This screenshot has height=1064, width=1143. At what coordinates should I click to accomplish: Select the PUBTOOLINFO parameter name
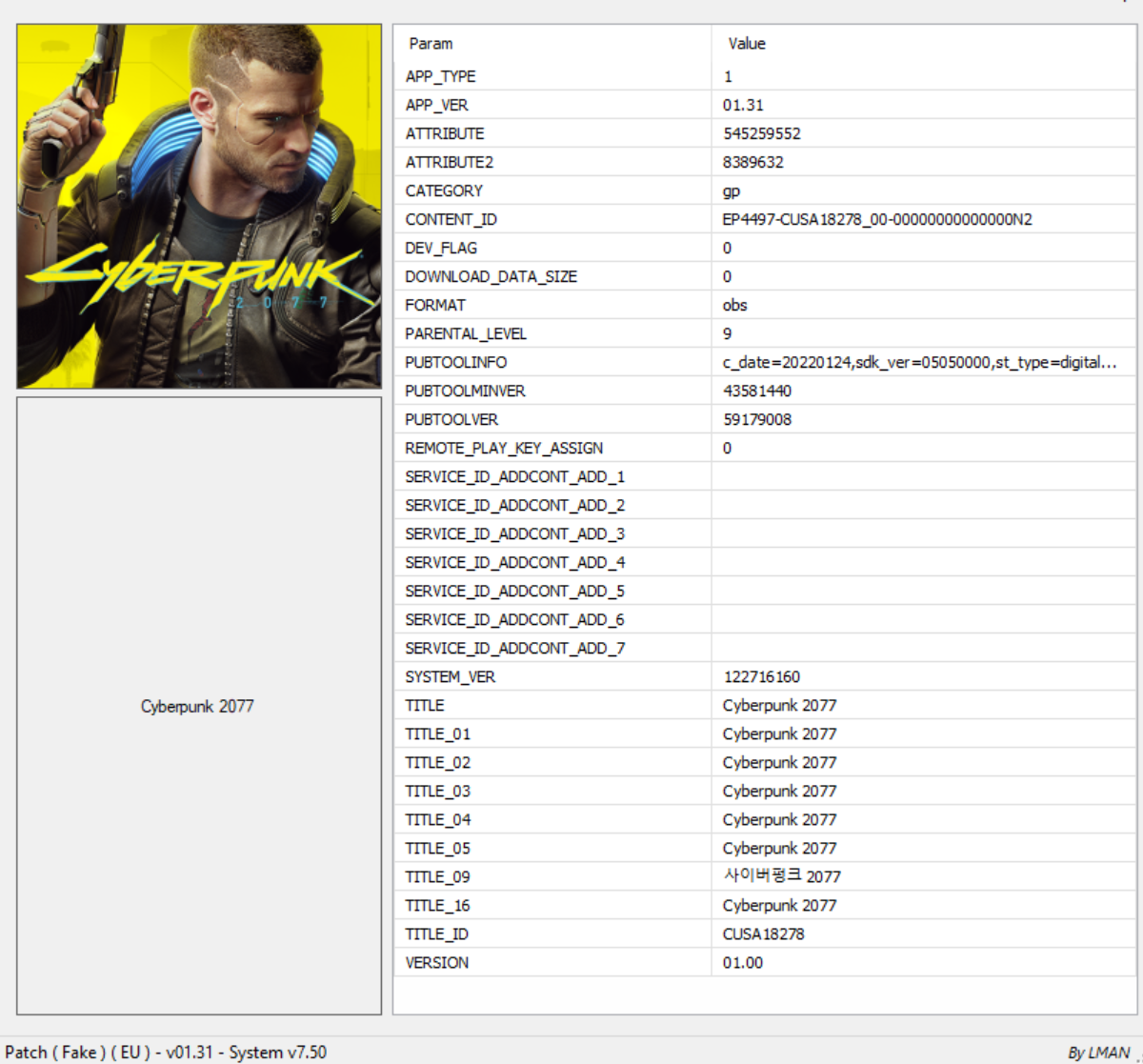tap(456, 362)
